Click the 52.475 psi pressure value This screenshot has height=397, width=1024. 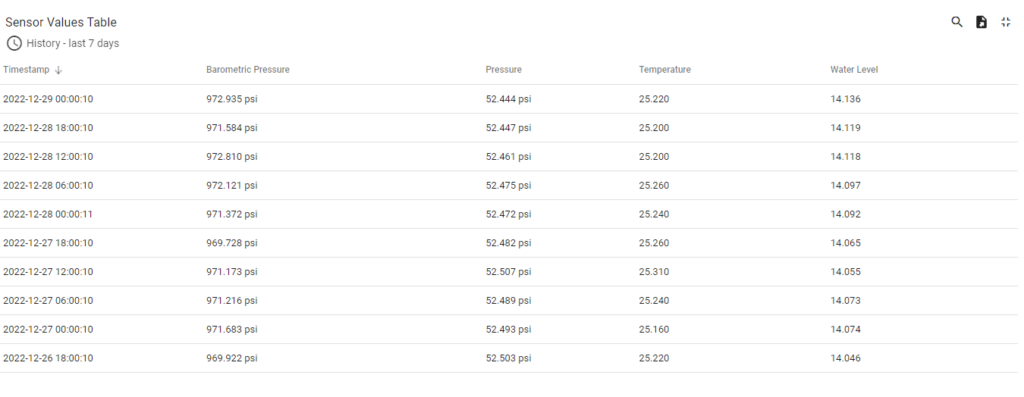508,185
